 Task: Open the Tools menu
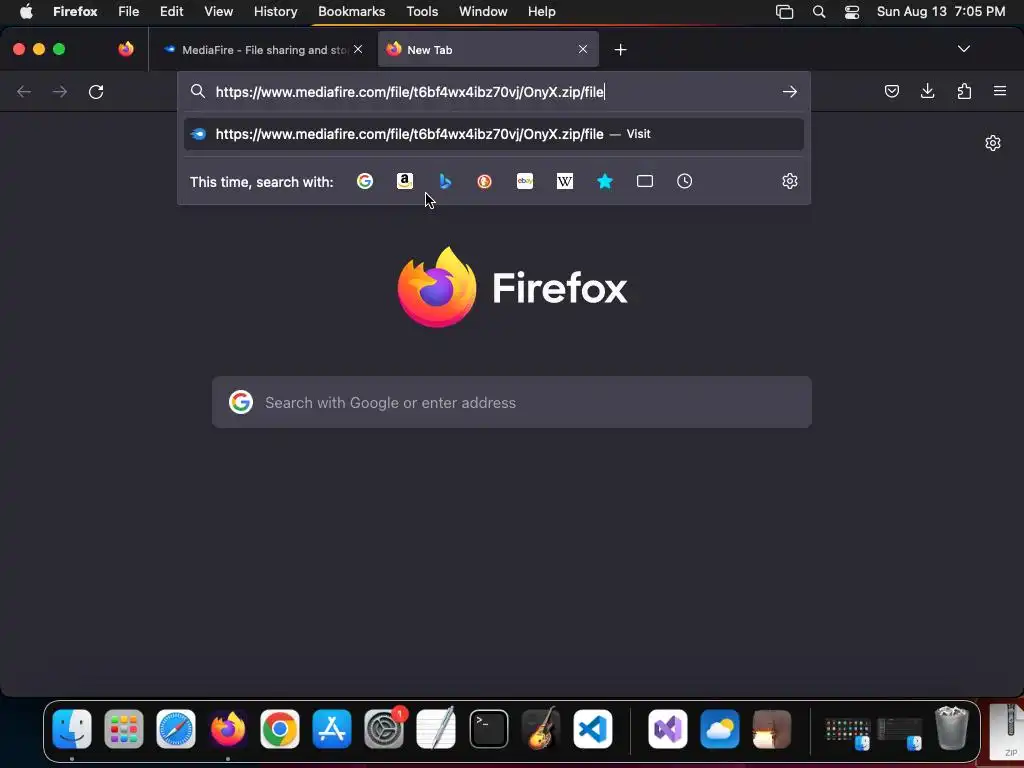(423, 12)
